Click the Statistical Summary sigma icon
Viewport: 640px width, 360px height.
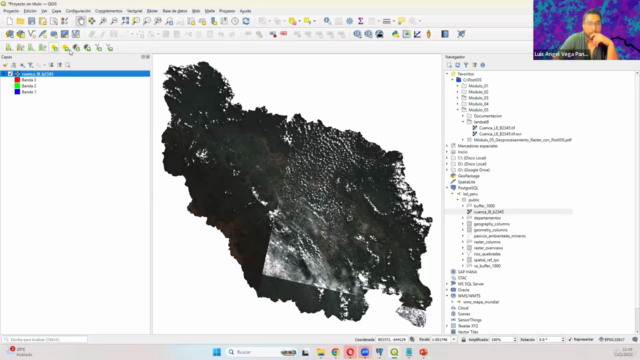click(x=361, y=21)
